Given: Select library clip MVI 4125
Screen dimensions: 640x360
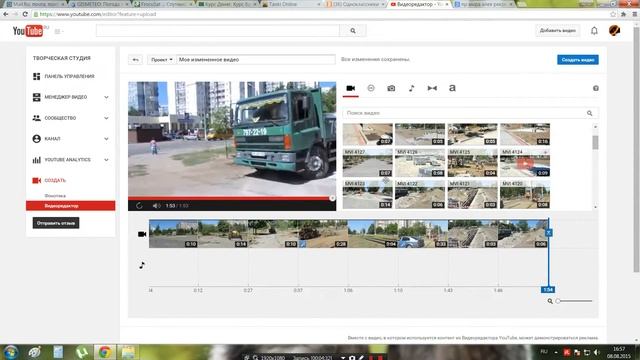Looking at the screenshot, I should [x=472, y=163].
